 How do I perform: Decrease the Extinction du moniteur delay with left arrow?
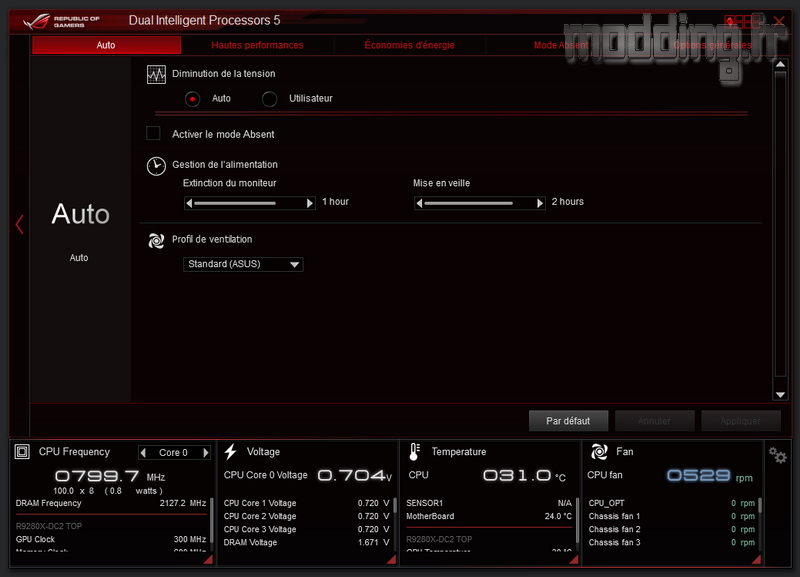pyautogui.click(x=189, y=203)
